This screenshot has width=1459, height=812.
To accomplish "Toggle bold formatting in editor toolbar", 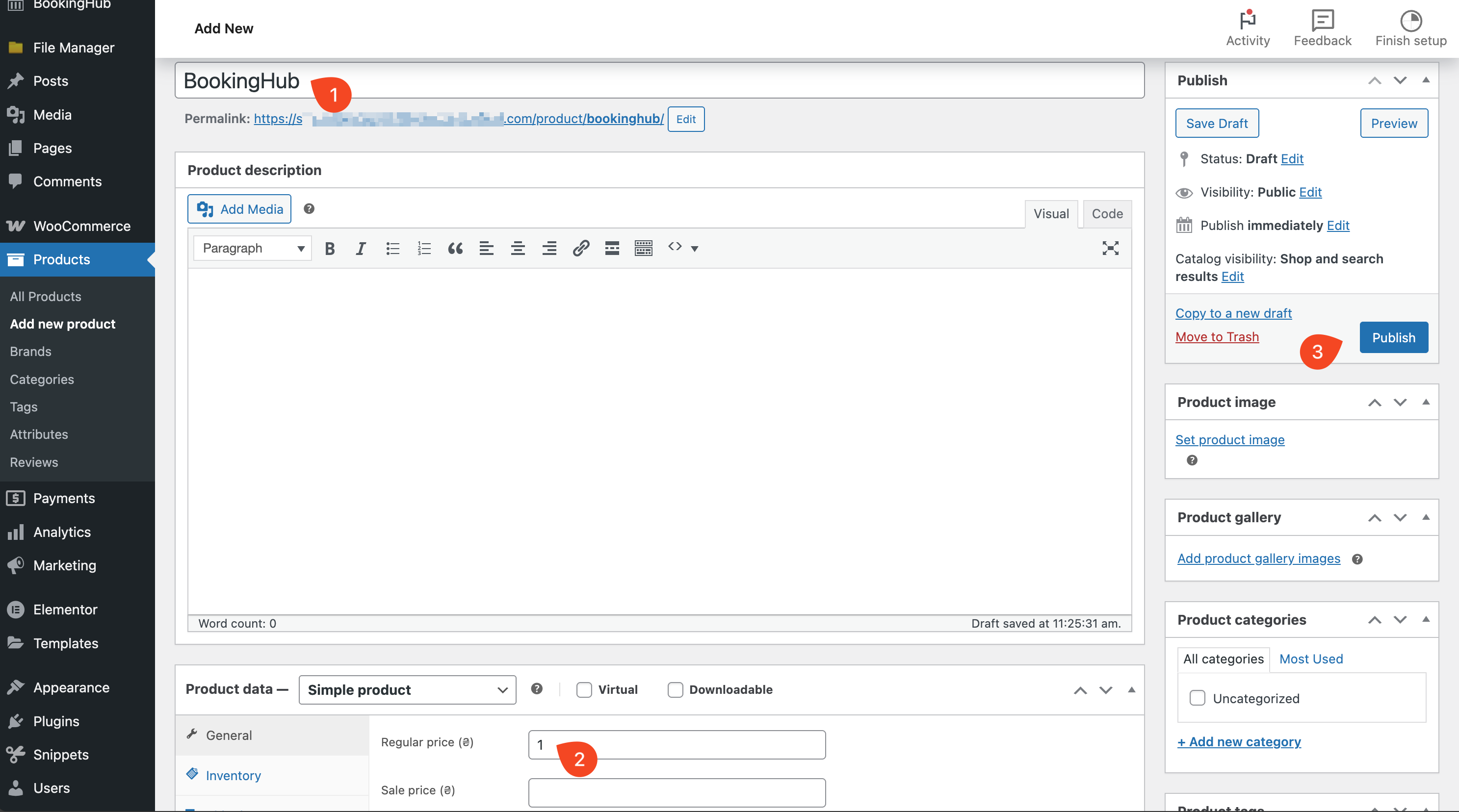I will pos(330,248).
